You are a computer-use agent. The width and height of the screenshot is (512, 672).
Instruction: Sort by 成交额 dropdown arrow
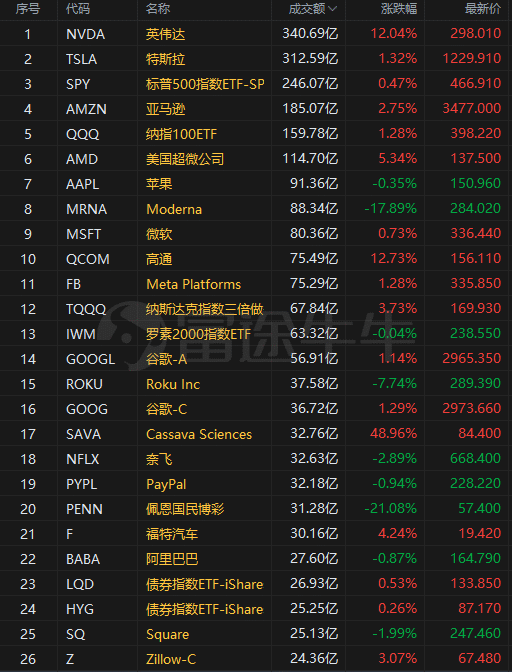[x=332, y=9]
